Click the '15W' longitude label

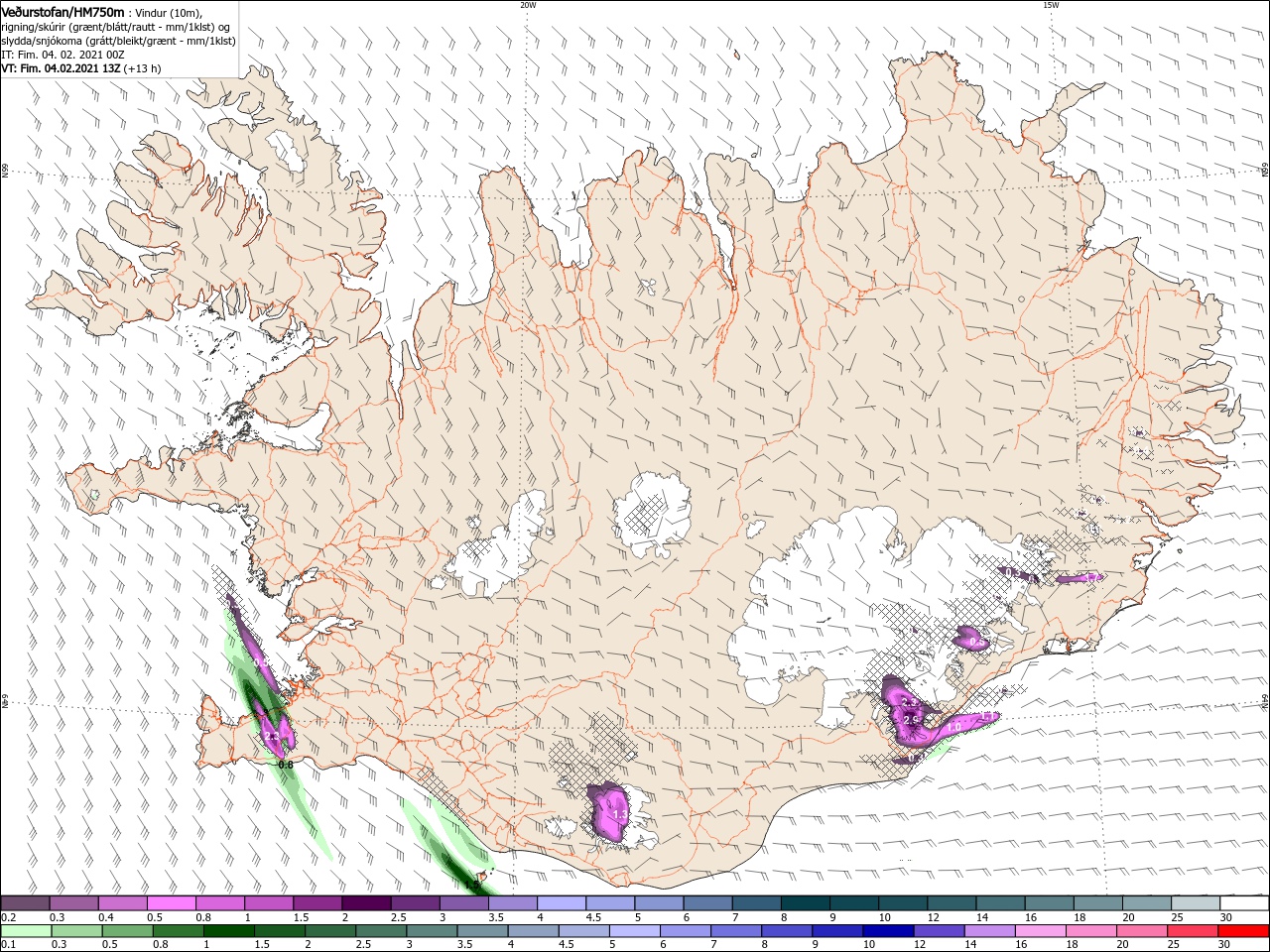coord(1051,5)
